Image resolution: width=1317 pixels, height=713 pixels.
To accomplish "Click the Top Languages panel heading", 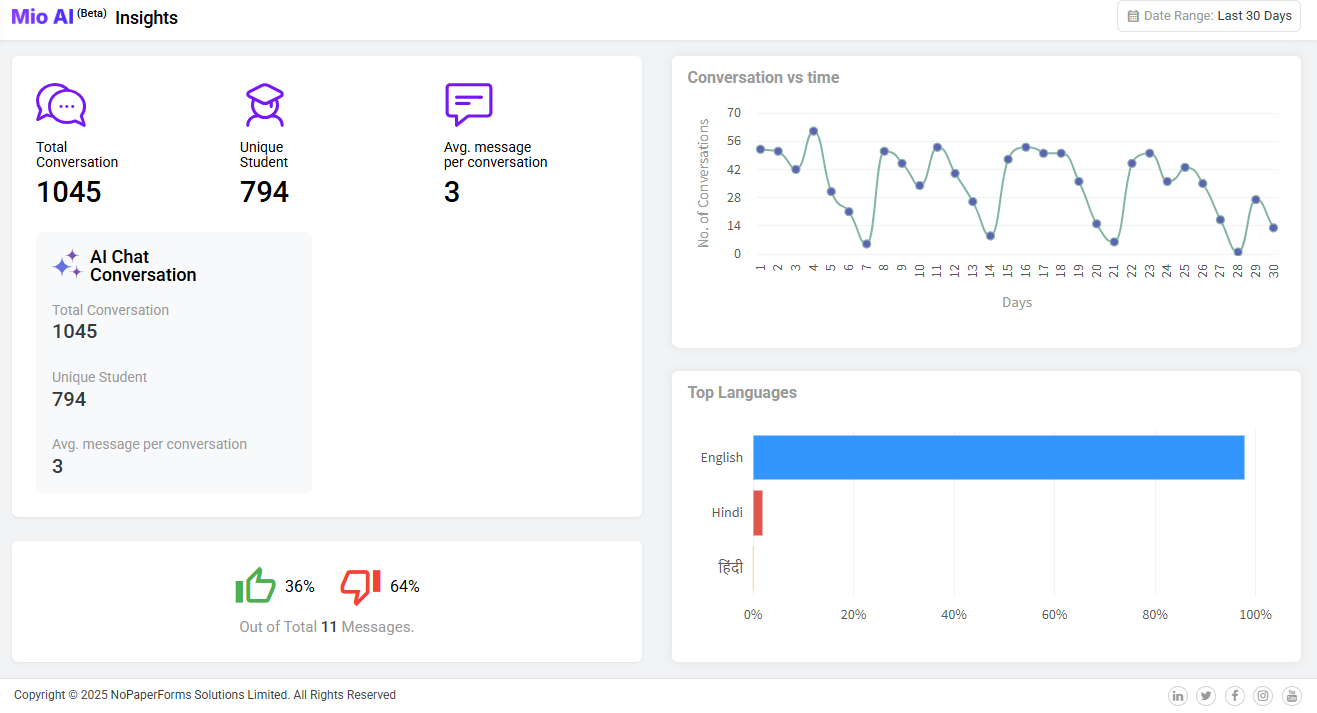I will [x=742, y=392].
